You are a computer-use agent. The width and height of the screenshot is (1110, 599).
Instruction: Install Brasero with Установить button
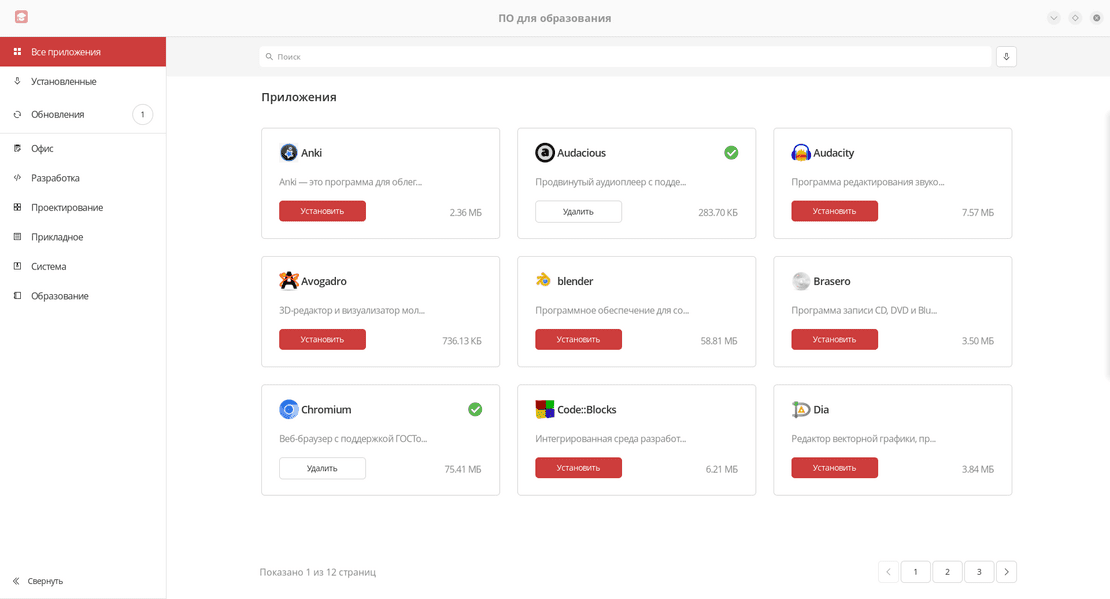835,339
